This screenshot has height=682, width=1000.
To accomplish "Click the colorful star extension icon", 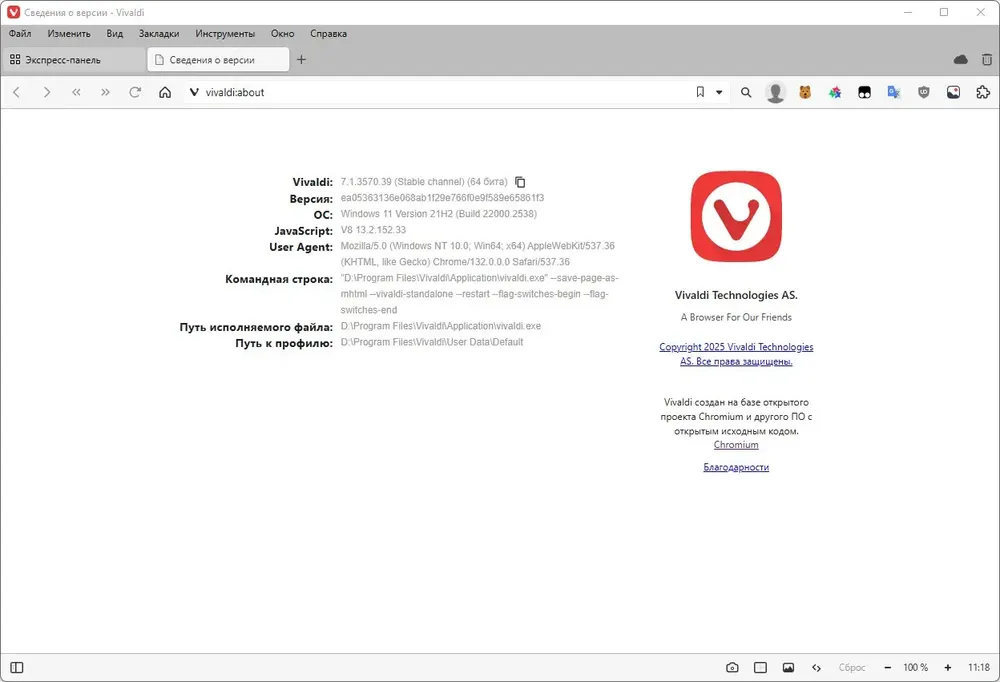I will pyautogui.click(x=835, y=93).
